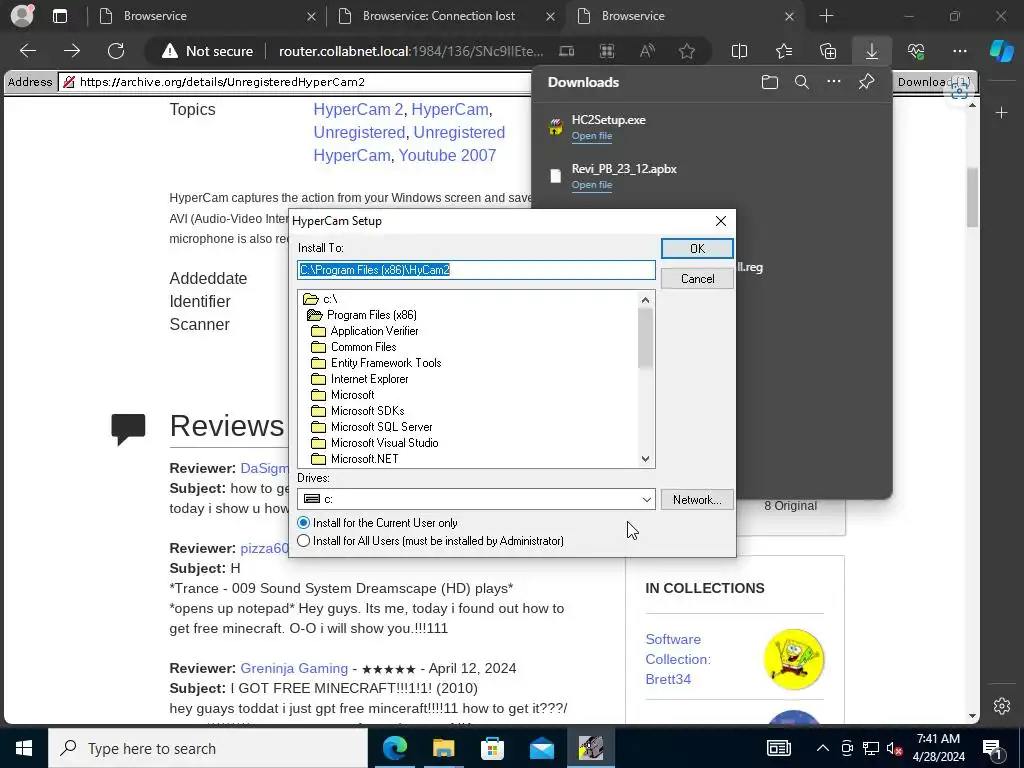Click the Type here to search box
1024x768 pixels.
[208, 748]
